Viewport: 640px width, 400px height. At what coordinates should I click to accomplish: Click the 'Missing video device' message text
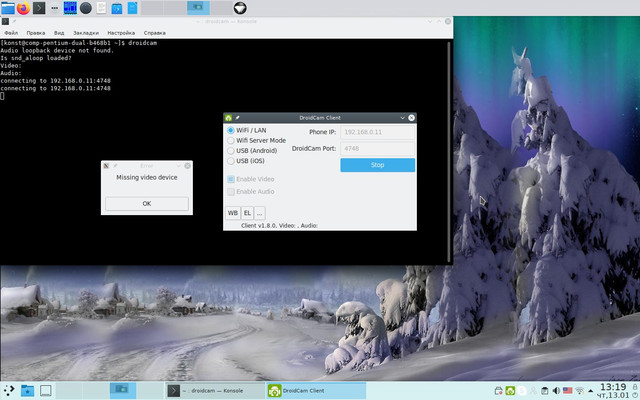147,178
